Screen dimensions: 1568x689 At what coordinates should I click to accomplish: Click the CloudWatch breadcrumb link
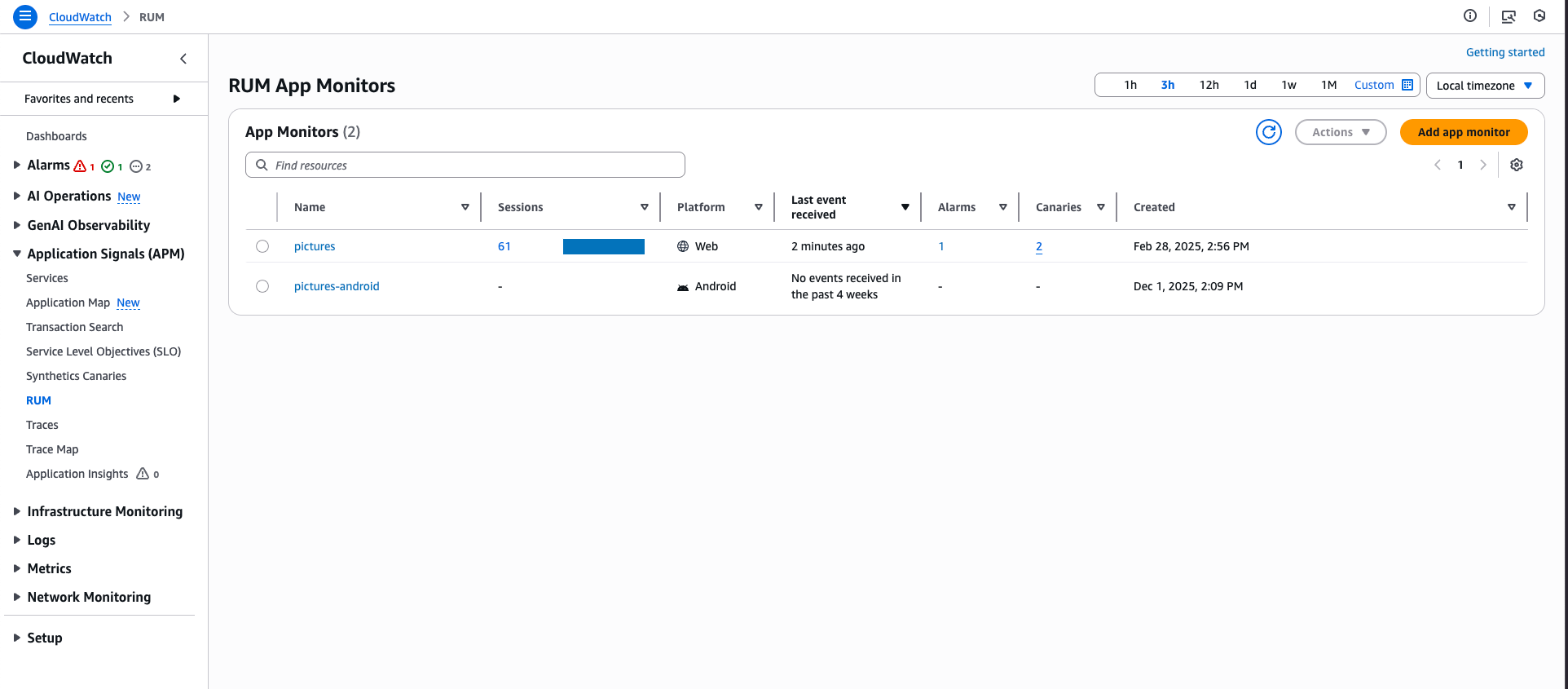(x=80, y=17)
